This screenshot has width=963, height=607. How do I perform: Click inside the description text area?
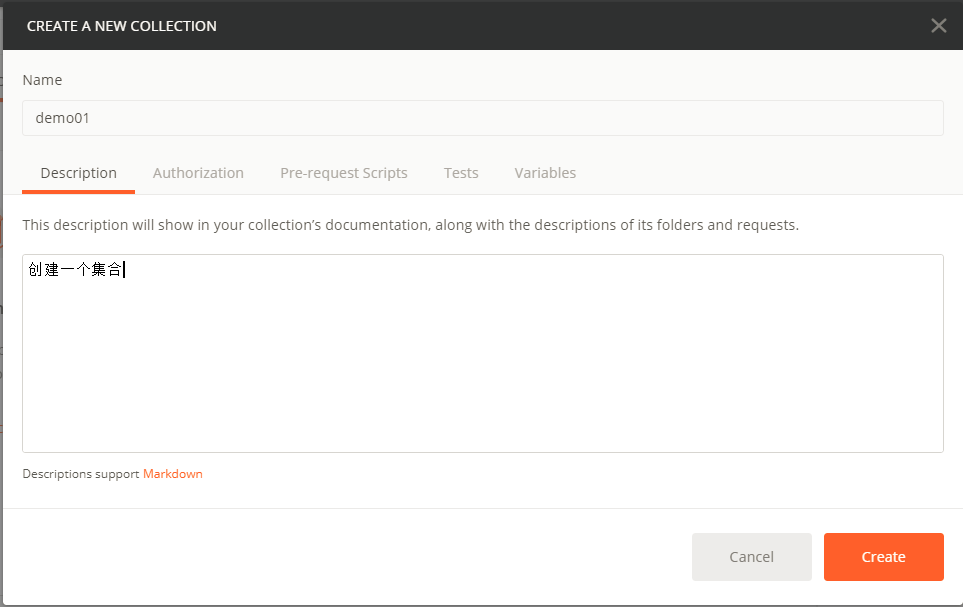[x=483, y=353]
